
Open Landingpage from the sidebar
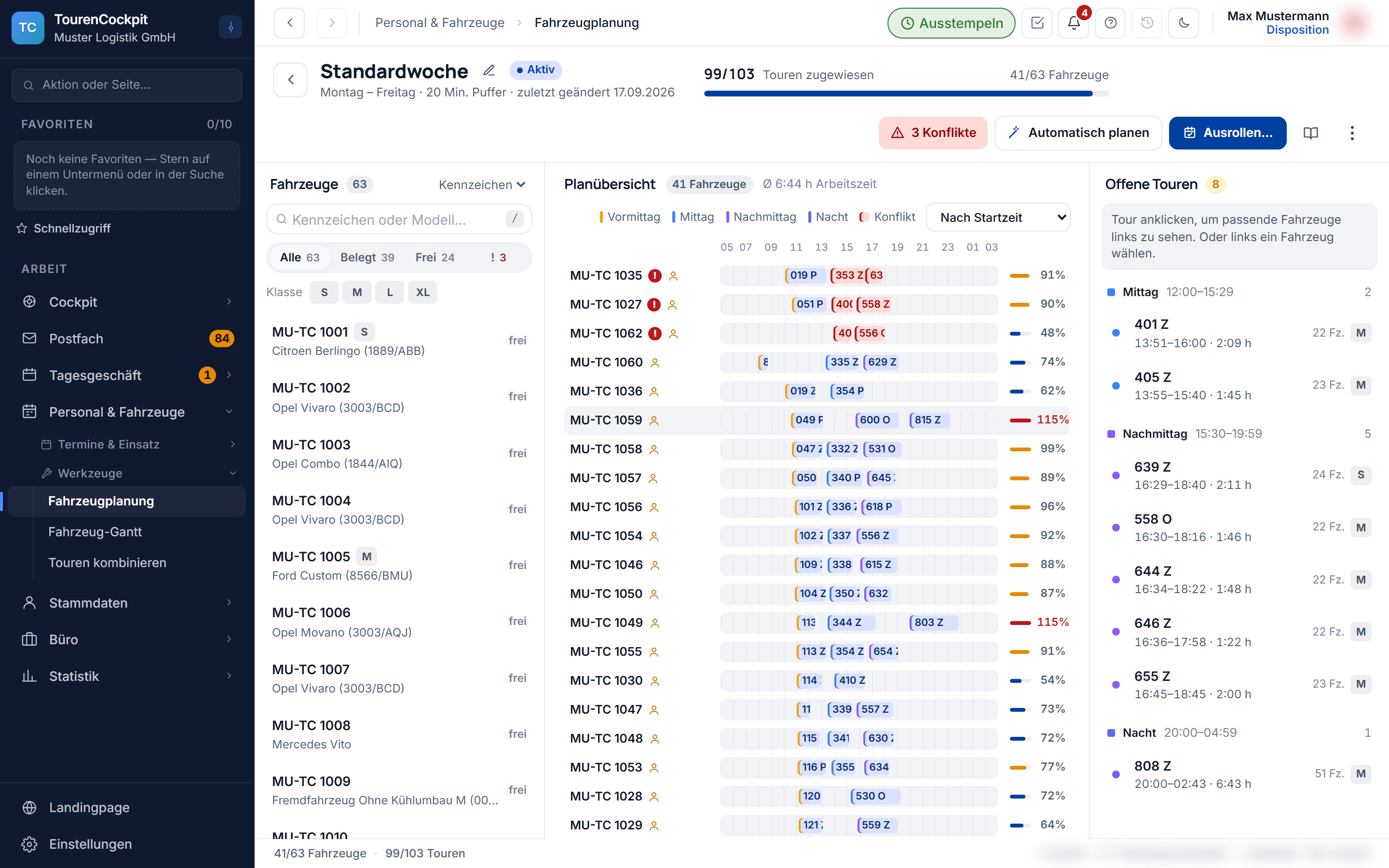click(x=127, y=807)
